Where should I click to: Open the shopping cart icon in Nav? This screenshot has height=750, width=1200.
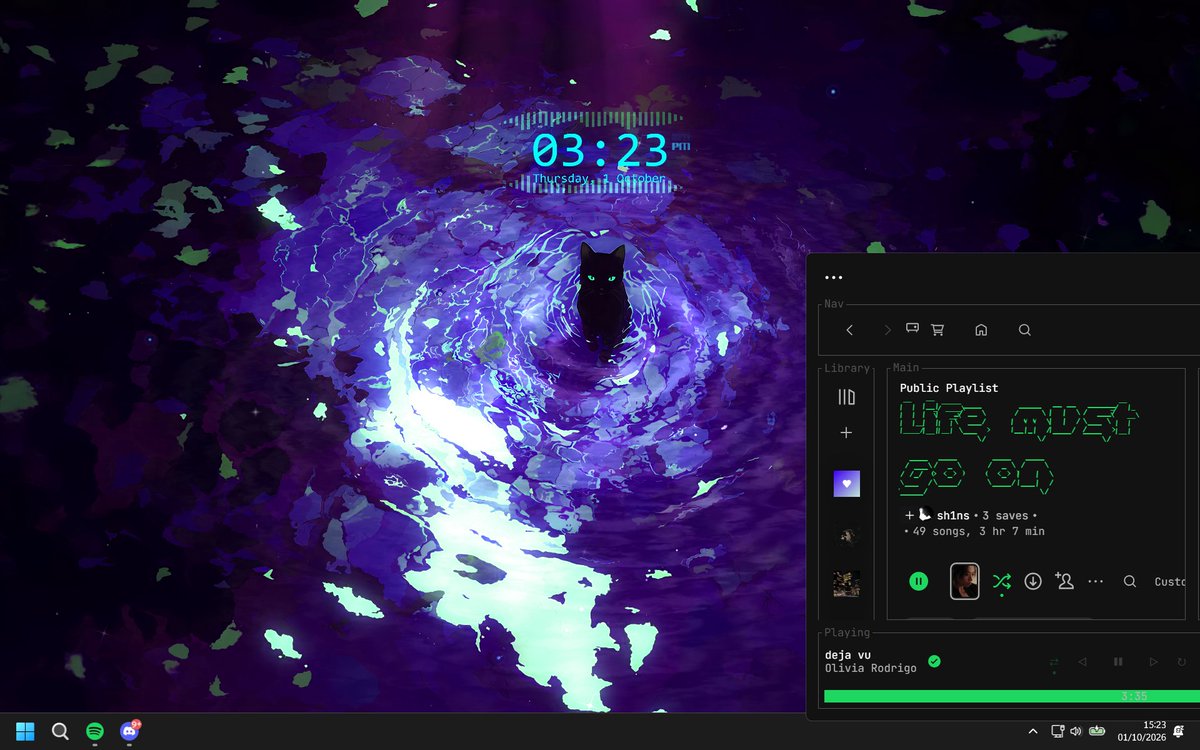(x=937, y=330)
